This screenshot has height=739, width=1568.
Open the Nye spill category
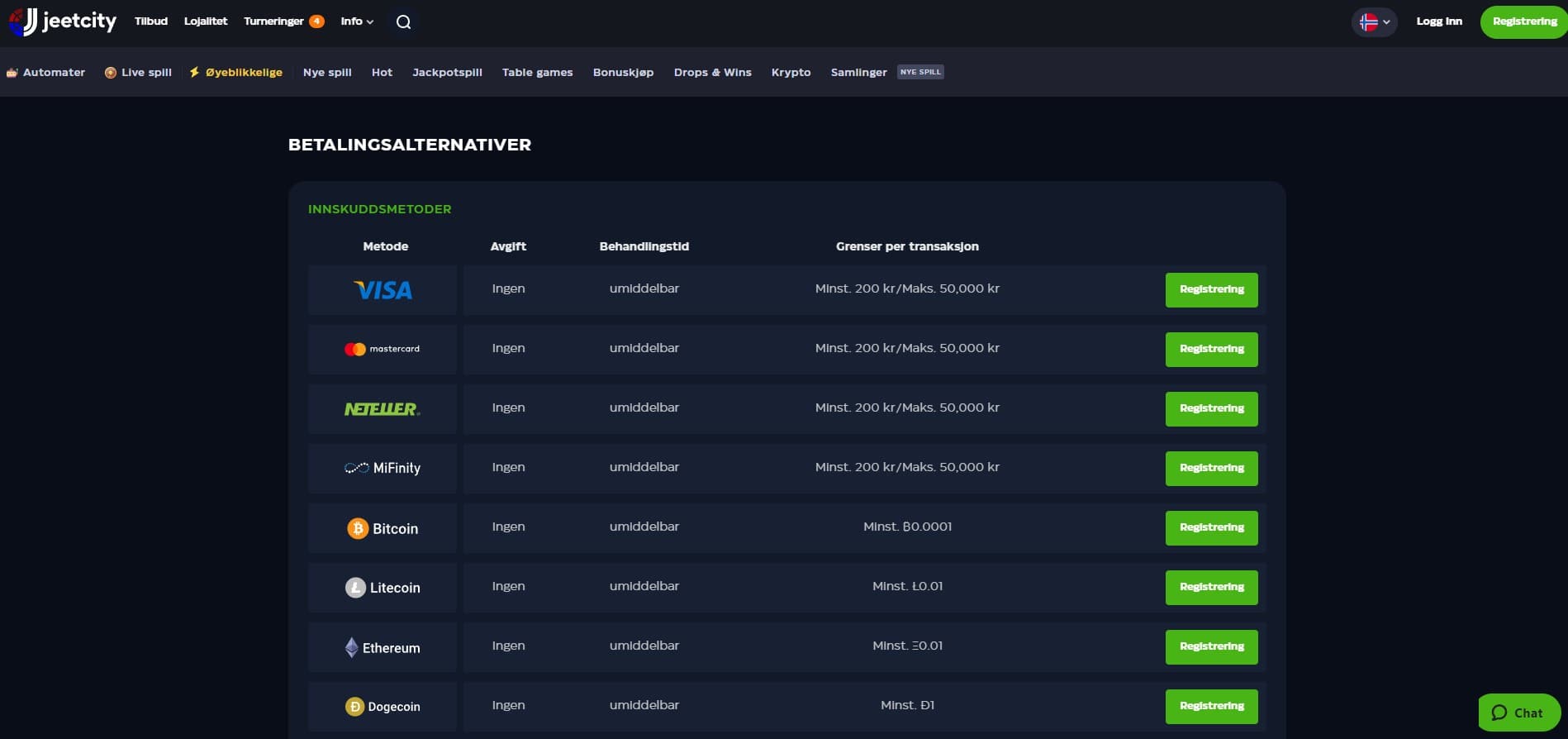[327, 72]
